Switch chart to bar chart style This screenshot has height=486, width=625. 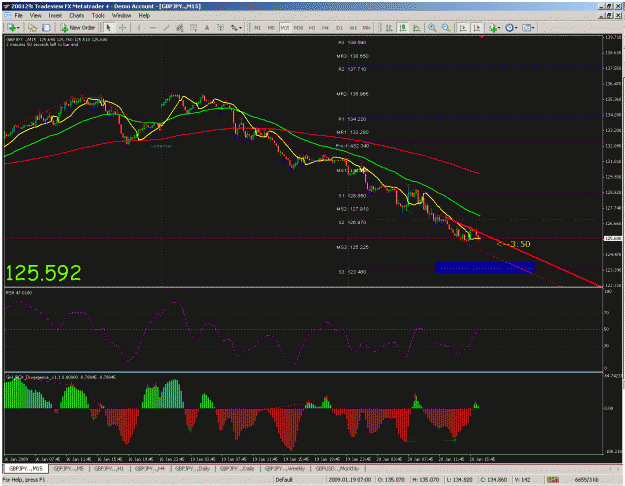click(x=389, y=28)
